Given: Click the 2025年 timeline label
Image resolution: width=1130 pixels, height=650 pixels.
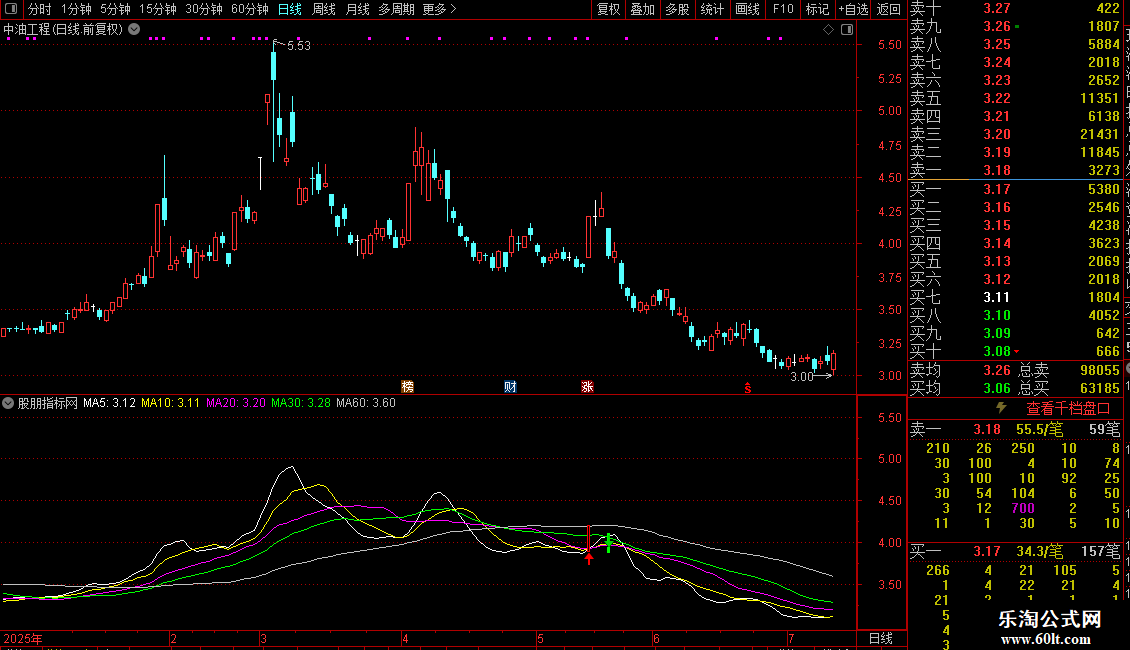Looking at the screenshot, I should [23, 638].
